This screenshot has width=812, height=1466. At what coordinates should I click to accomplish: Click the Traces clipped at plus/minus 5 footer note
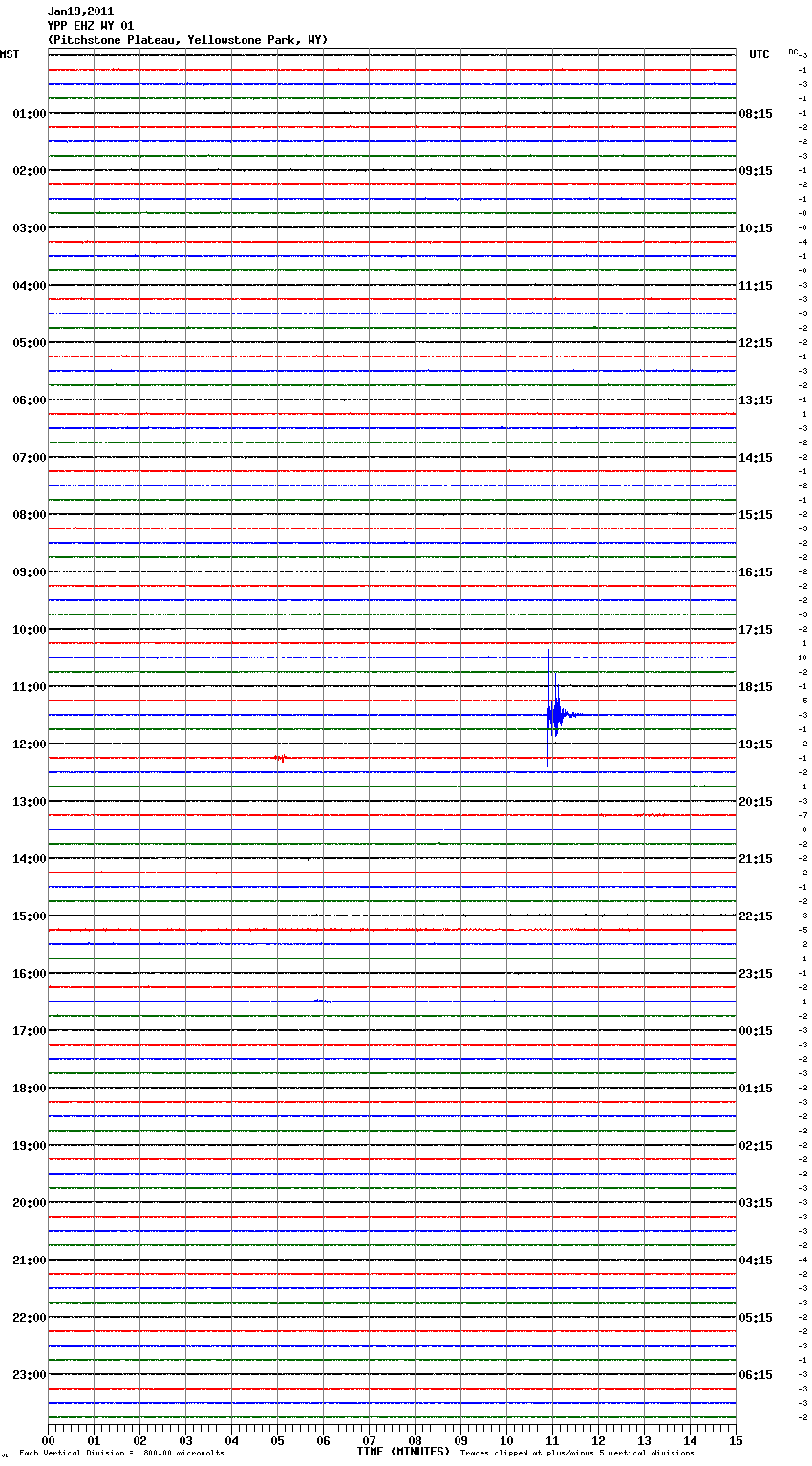click(577, 1454)
